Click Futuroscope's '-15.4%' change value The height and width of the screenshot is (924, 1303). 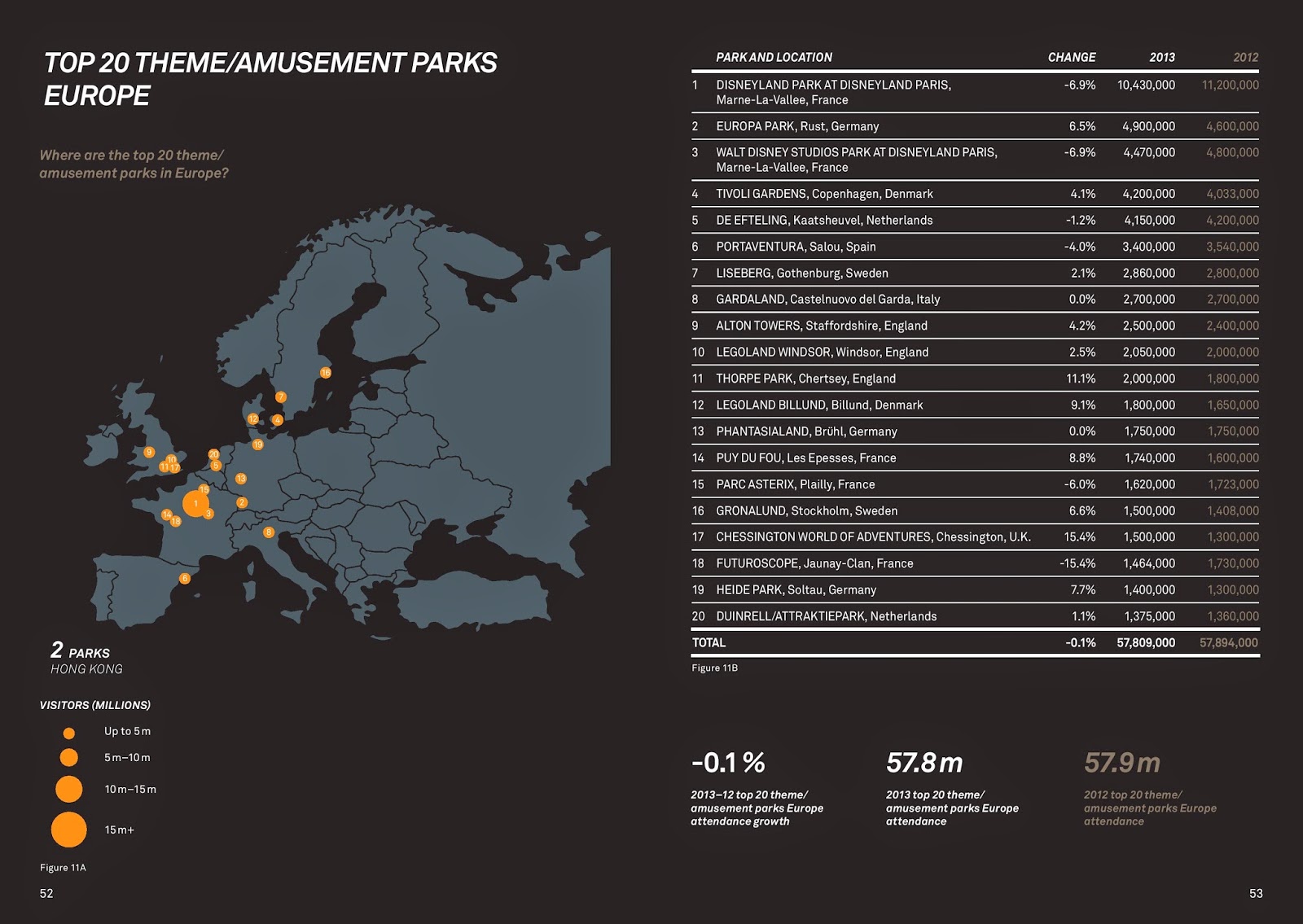coord(1077,563)
